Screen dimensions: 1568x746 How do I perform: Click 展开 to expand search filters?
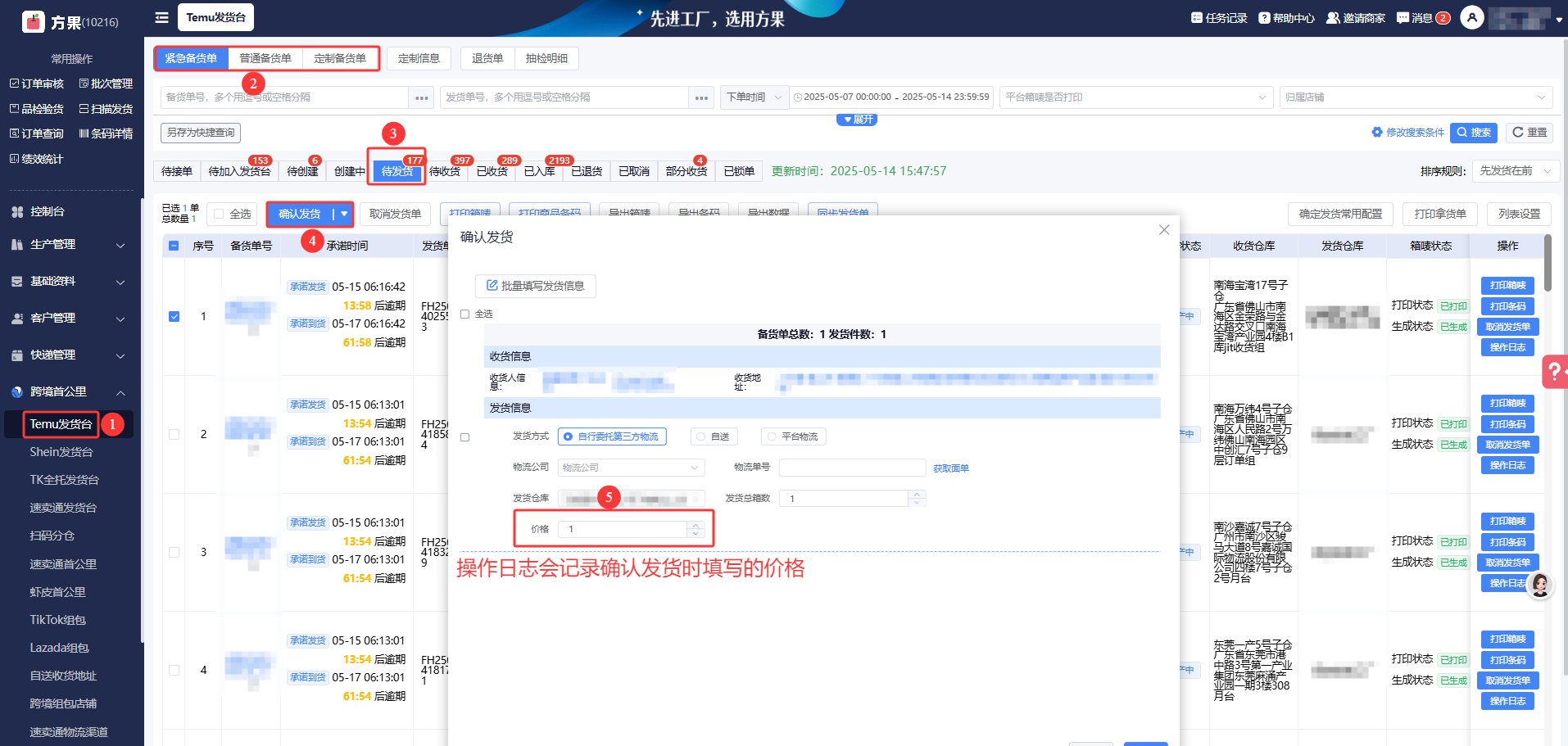(857, 120)
